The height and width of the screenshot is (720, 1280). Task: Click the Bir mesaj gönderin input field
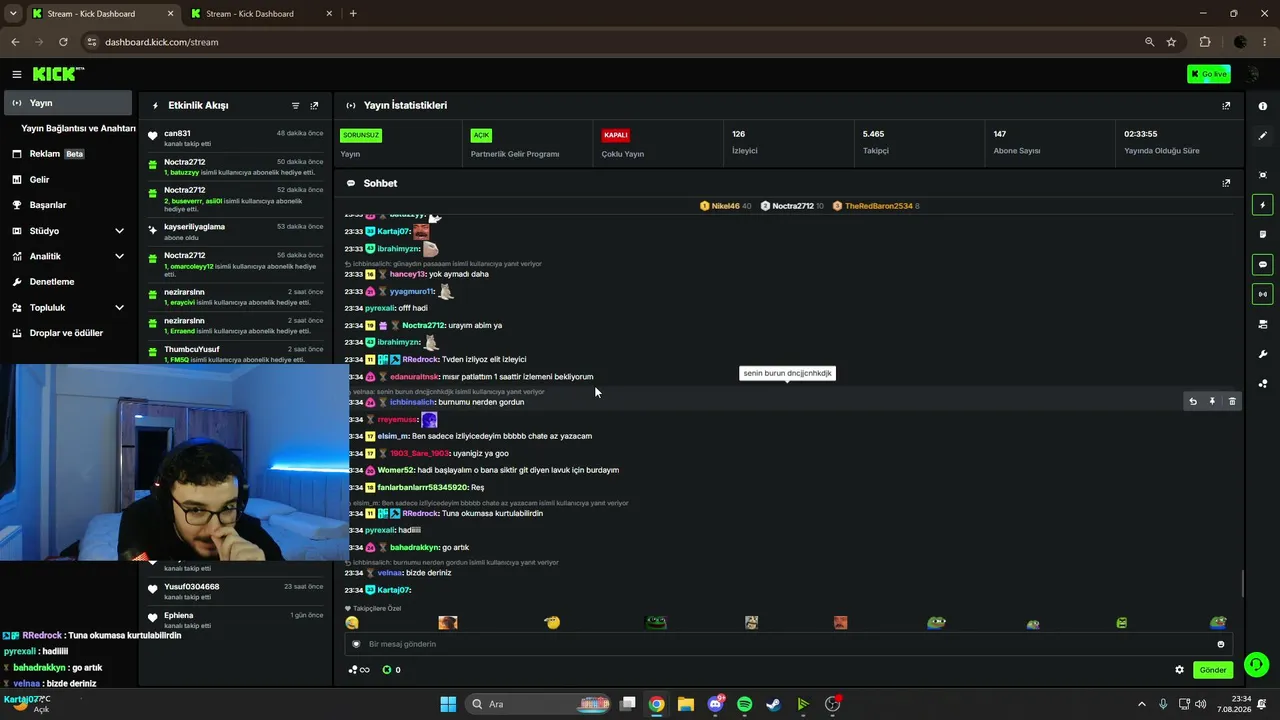[790, 644]
